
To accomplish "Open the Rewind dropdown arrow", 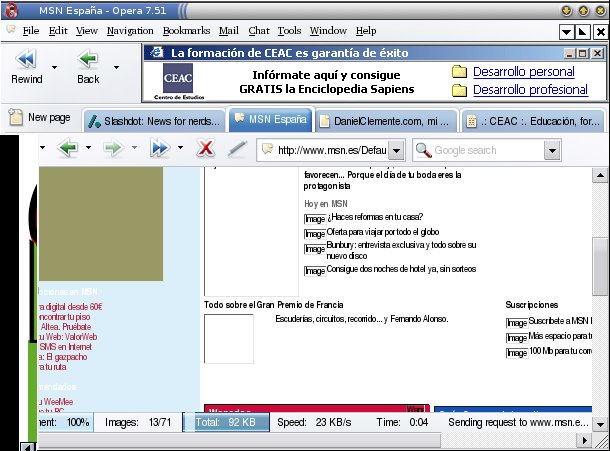I will coord(54,67).
